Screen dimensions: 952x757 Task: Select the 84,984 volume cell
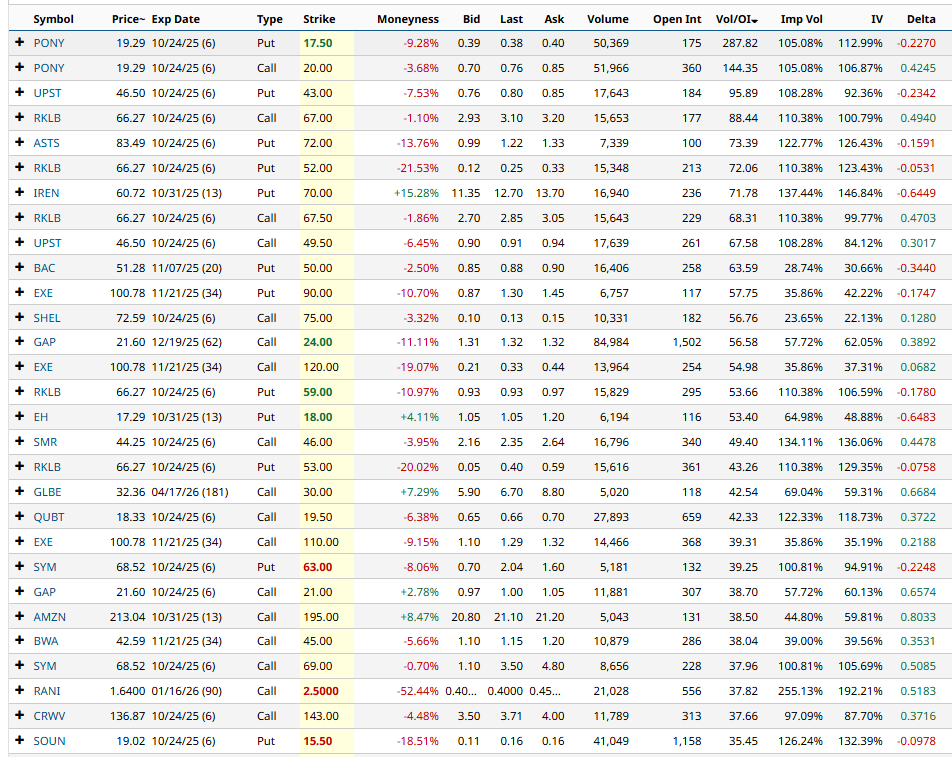[x=611, y=342]
